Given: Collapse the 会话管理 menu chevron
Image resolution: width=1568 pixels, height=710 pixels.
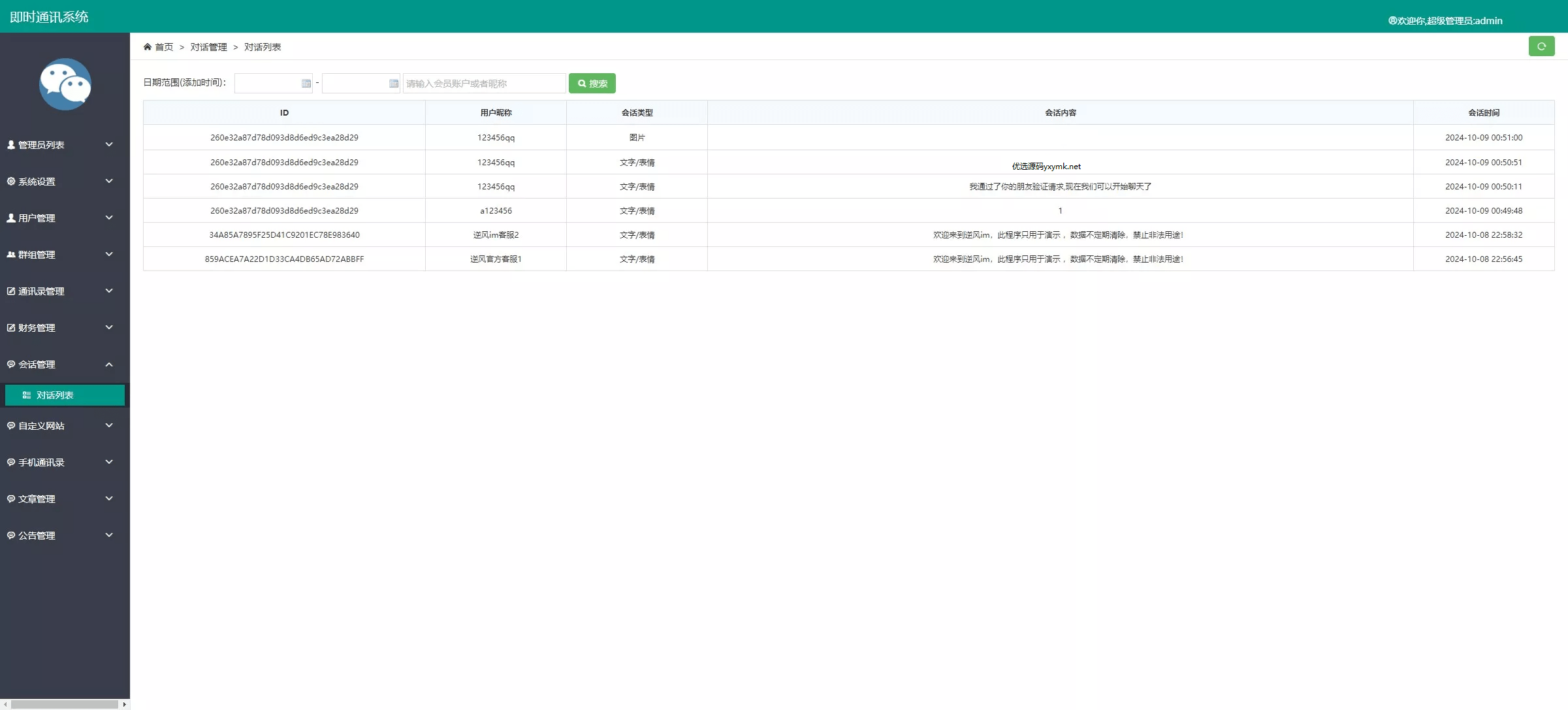Looking at the screenshot, I should tap(109, 364).
